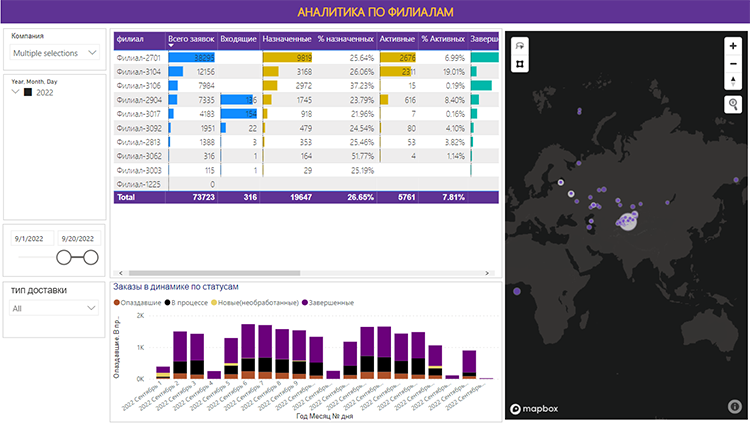Screen dimensions: 750x425
Task: Select Филиал-2701 row in table
Action: click(139, 59)
